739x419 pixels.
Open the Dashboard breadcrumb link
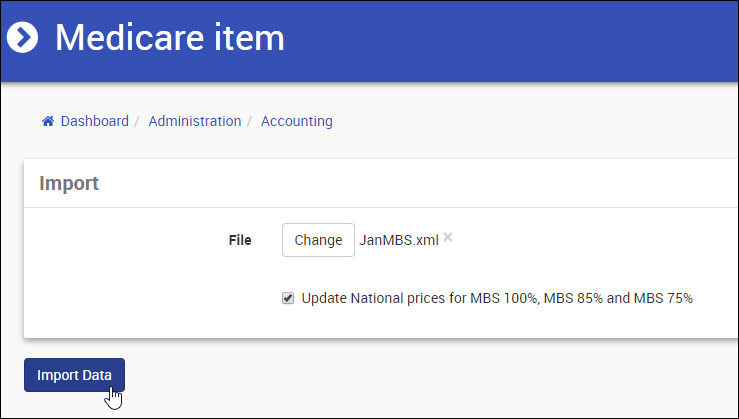click(94, 121)
